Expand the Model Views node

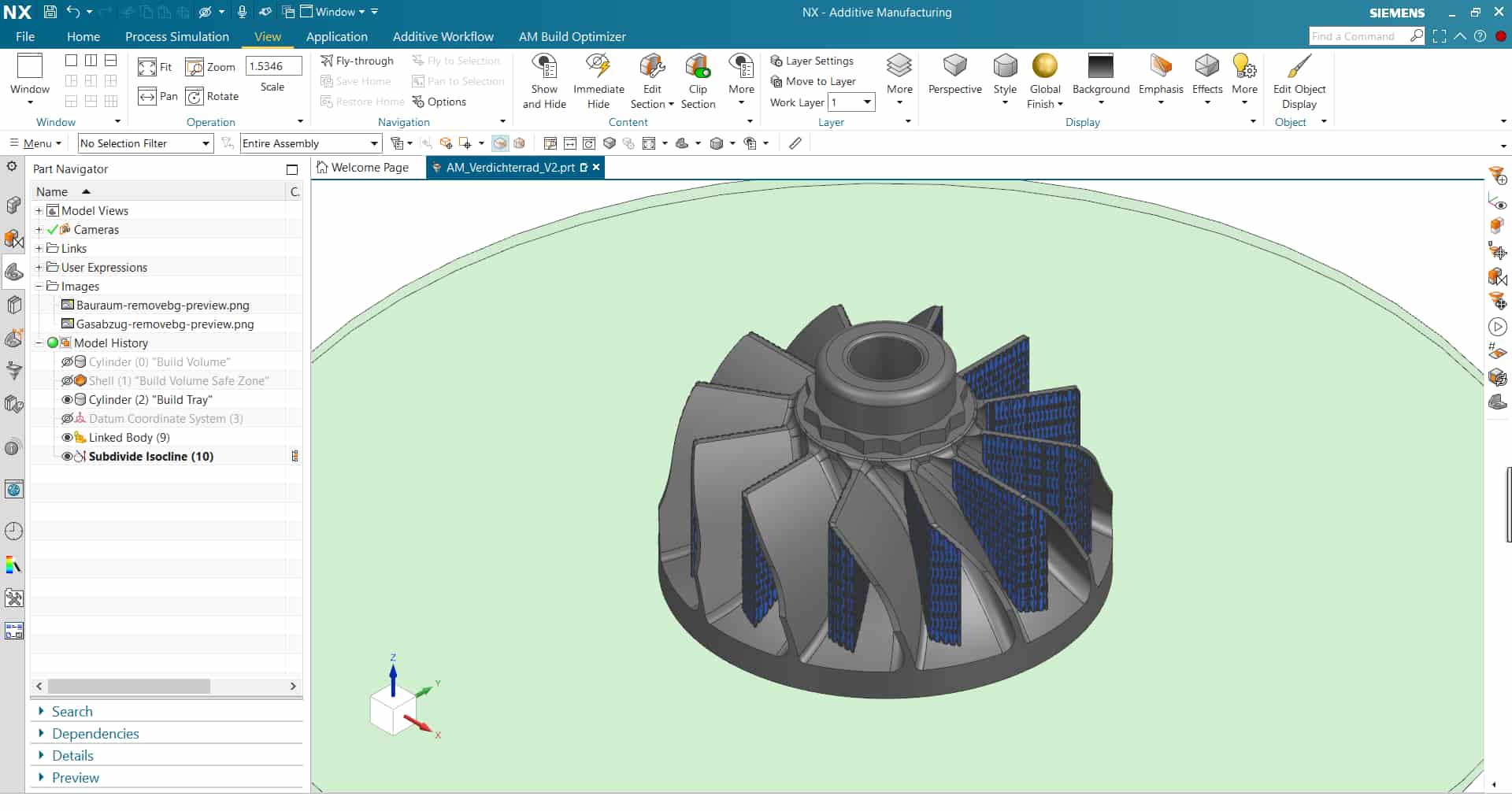click(x=39, y=211)
